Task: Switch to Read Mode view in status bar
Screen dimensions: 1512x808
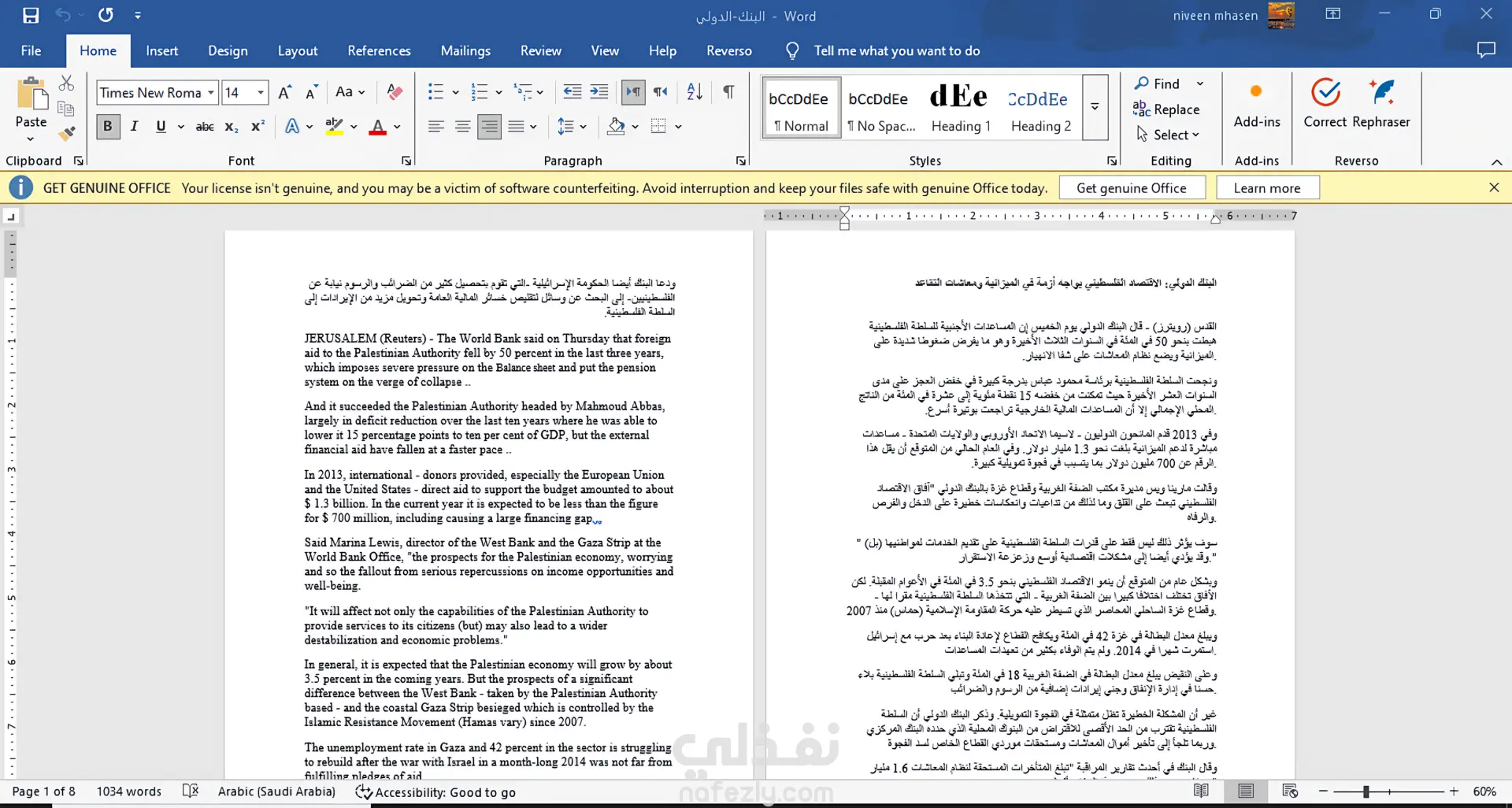Action: tap(1201, 791)
